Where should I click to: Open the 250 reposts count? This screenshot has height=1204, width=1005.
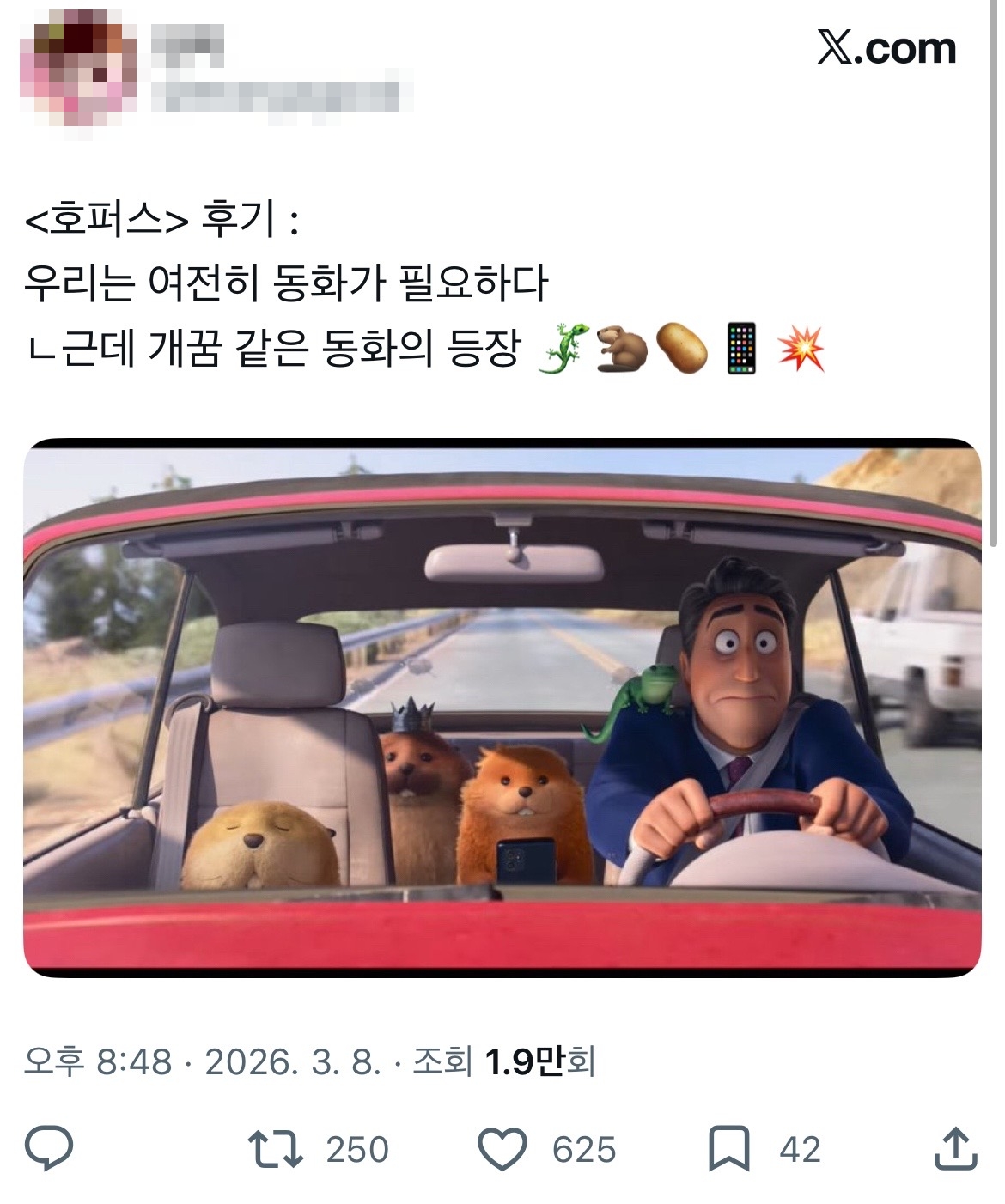(357, 1150)
